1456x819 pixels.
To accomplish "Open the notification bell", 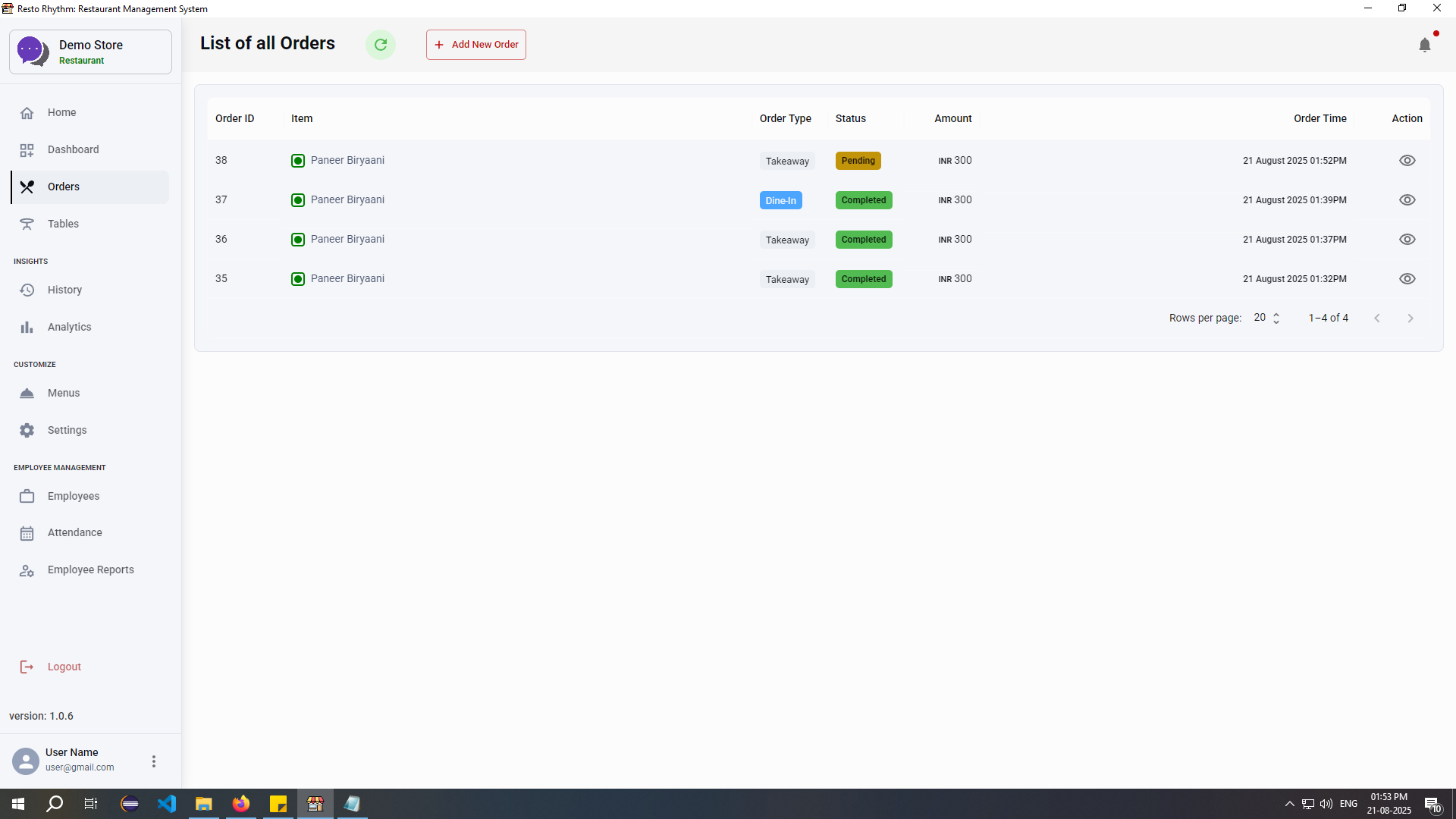I will pyautogui.click(x=1426, y=45).
